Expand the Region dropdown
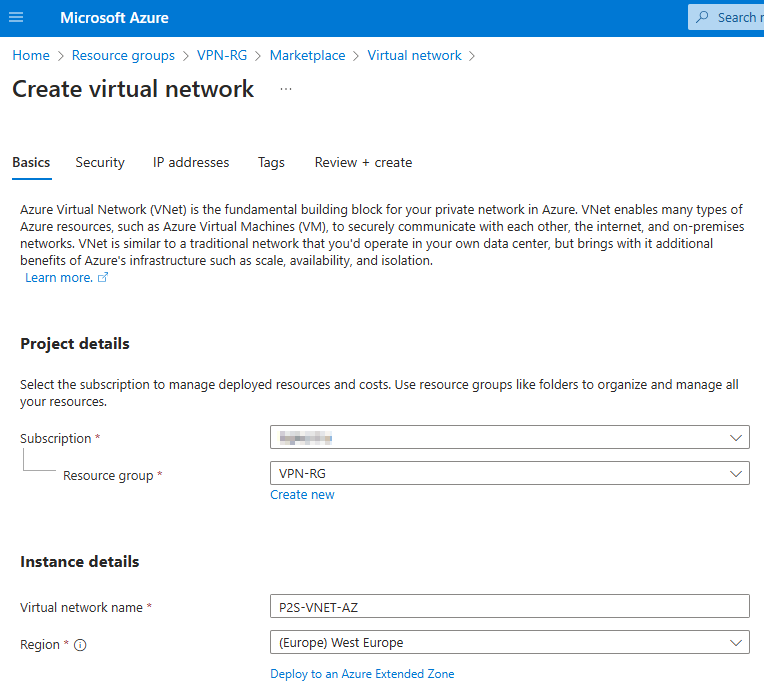 tap(509, 642)
